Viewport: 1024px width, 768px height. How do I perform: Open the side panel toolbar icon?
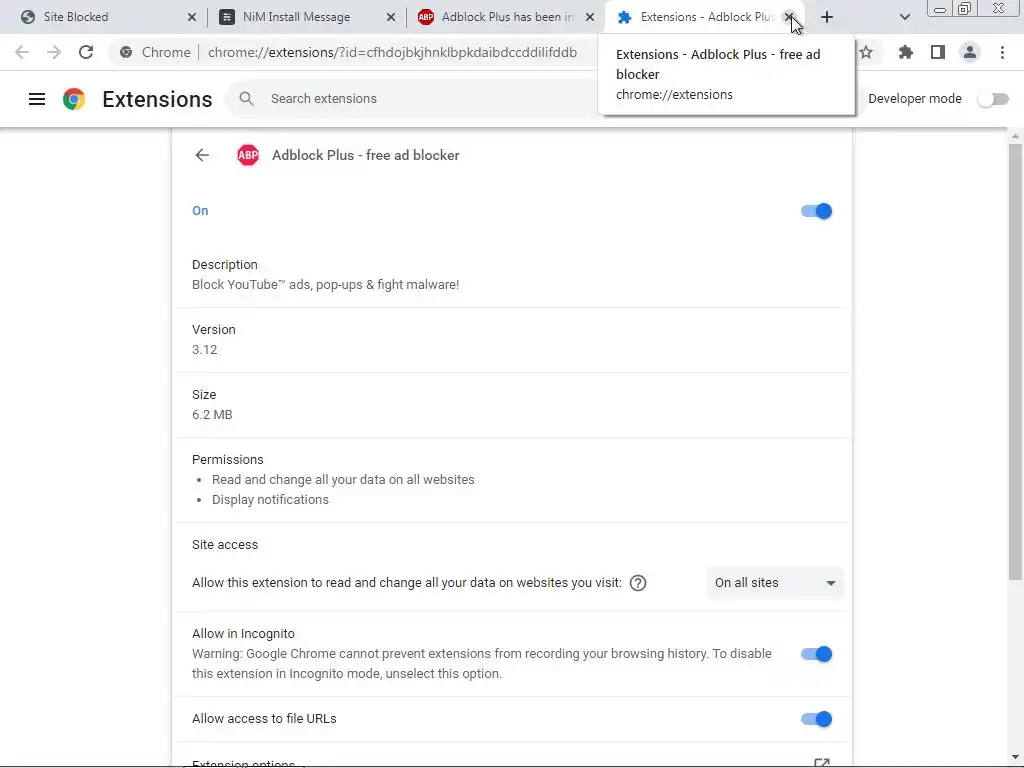pos(938,52)
